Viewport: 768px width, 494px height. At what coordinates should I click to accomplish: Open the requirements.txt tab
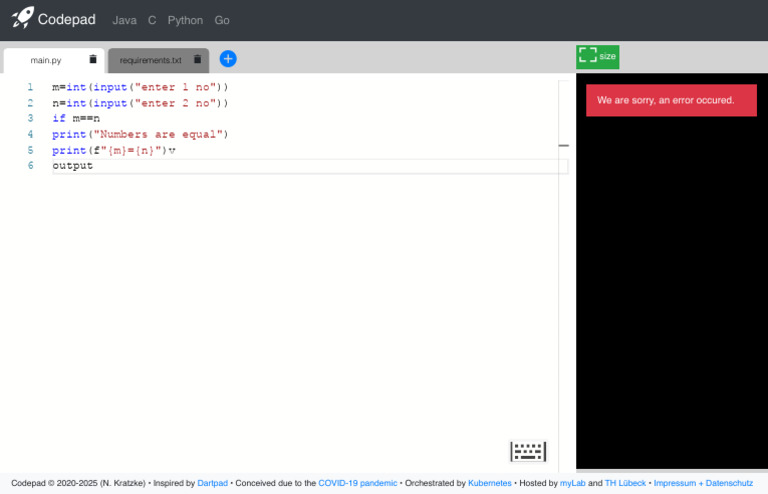tap(150, 60)
